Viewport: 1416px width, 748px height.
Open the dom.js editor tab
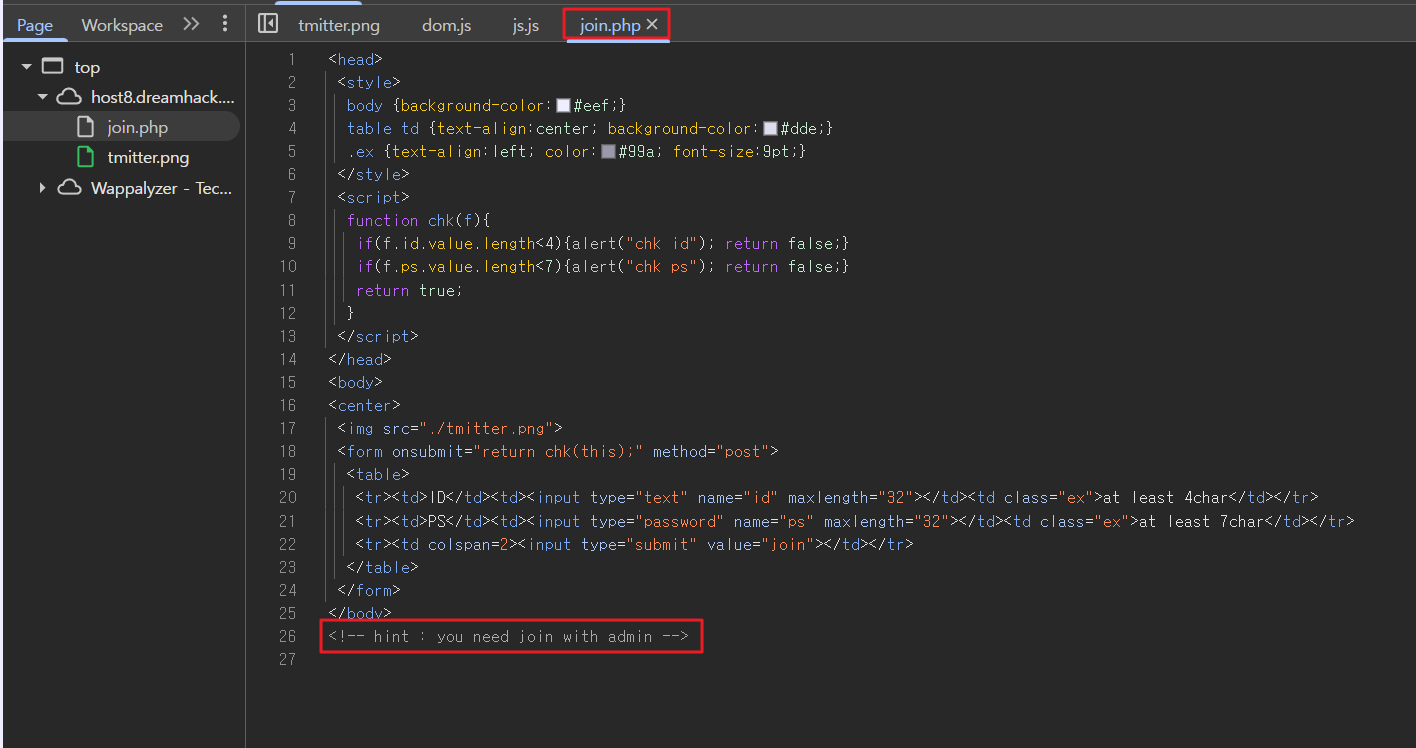point(446,25)
